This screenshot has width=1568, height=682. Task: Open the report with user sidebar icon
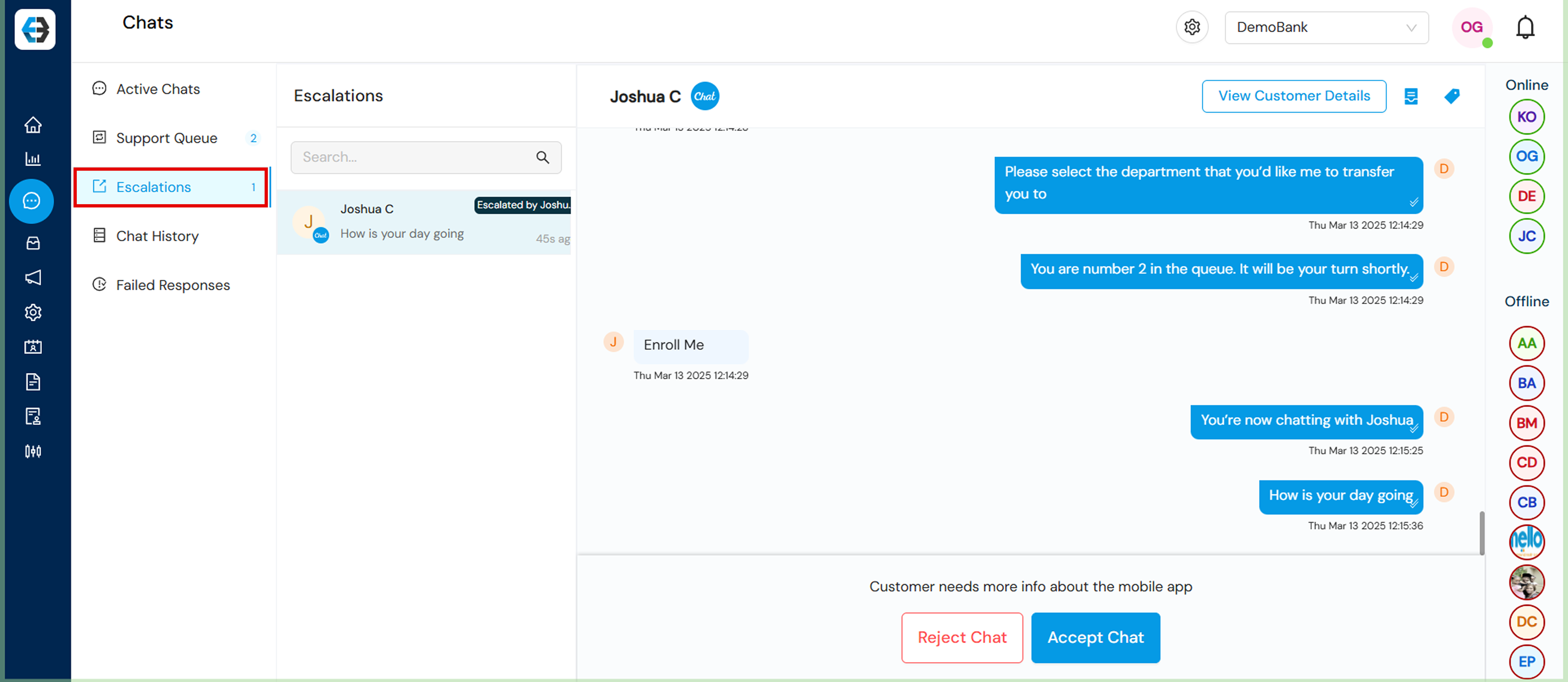33,417
